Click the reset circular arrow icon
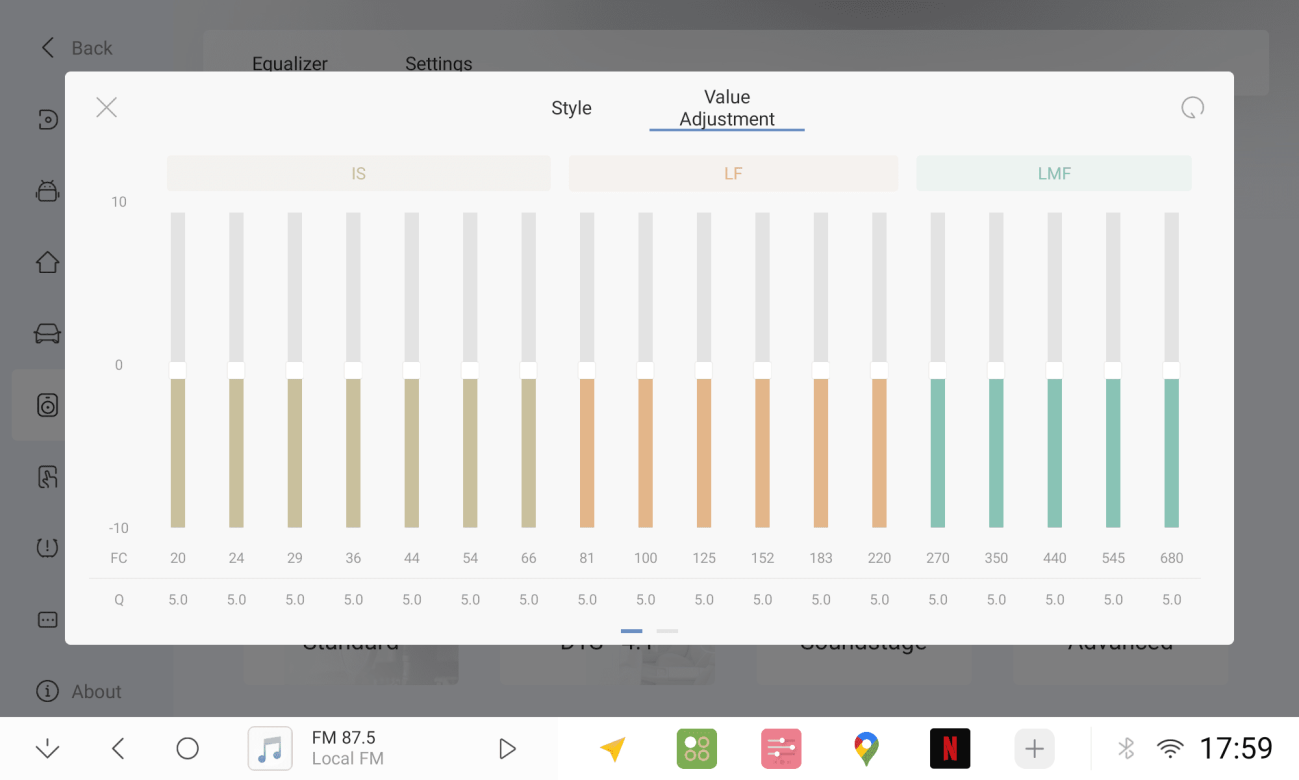1299x780 pixels. coord(1192,108)
